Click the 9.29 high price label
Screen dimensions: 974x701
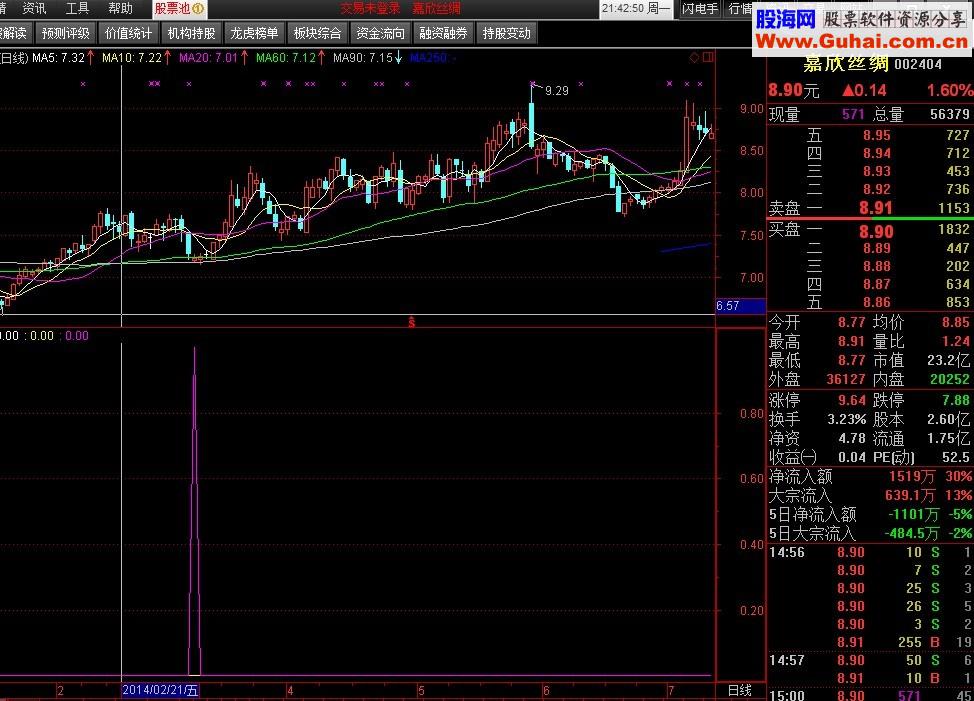[557, 91]
